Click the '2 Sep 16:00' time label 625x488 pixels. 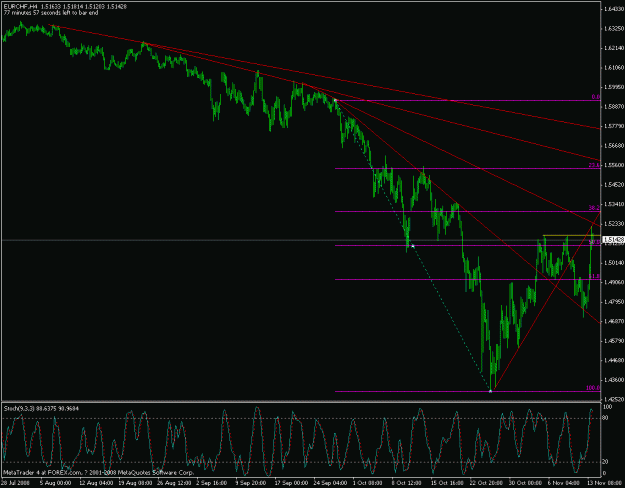(x=214, y=483)
